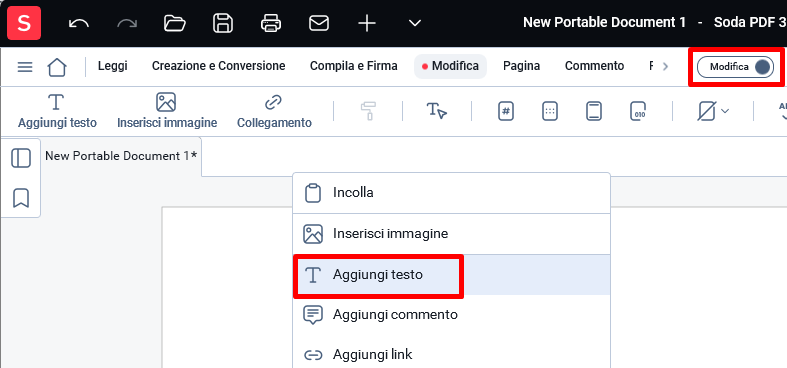Open the Commento tab
Screen dimensions: 787x368
[x=594, y=66]
